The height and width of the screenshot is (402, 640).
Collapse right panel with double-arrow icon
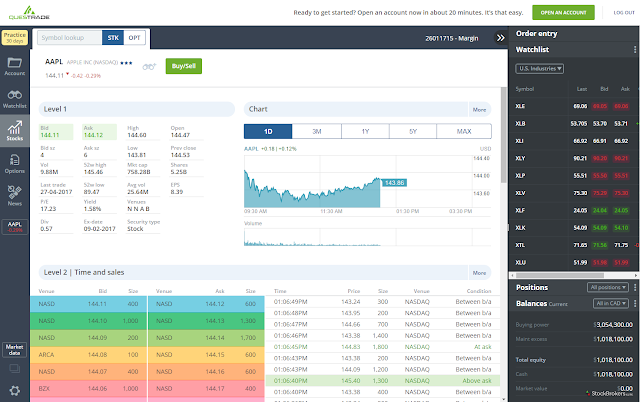(500, 38)
